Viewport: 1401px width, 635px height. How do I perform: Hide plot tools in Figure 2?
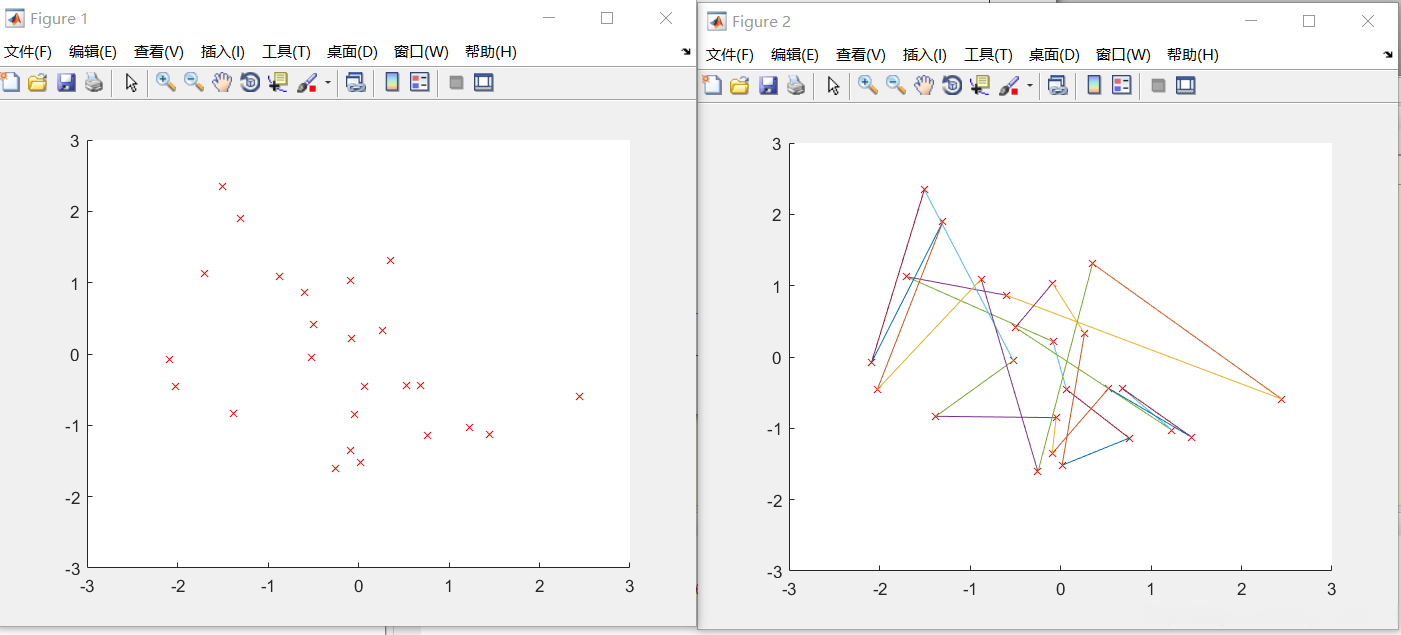1158,86
